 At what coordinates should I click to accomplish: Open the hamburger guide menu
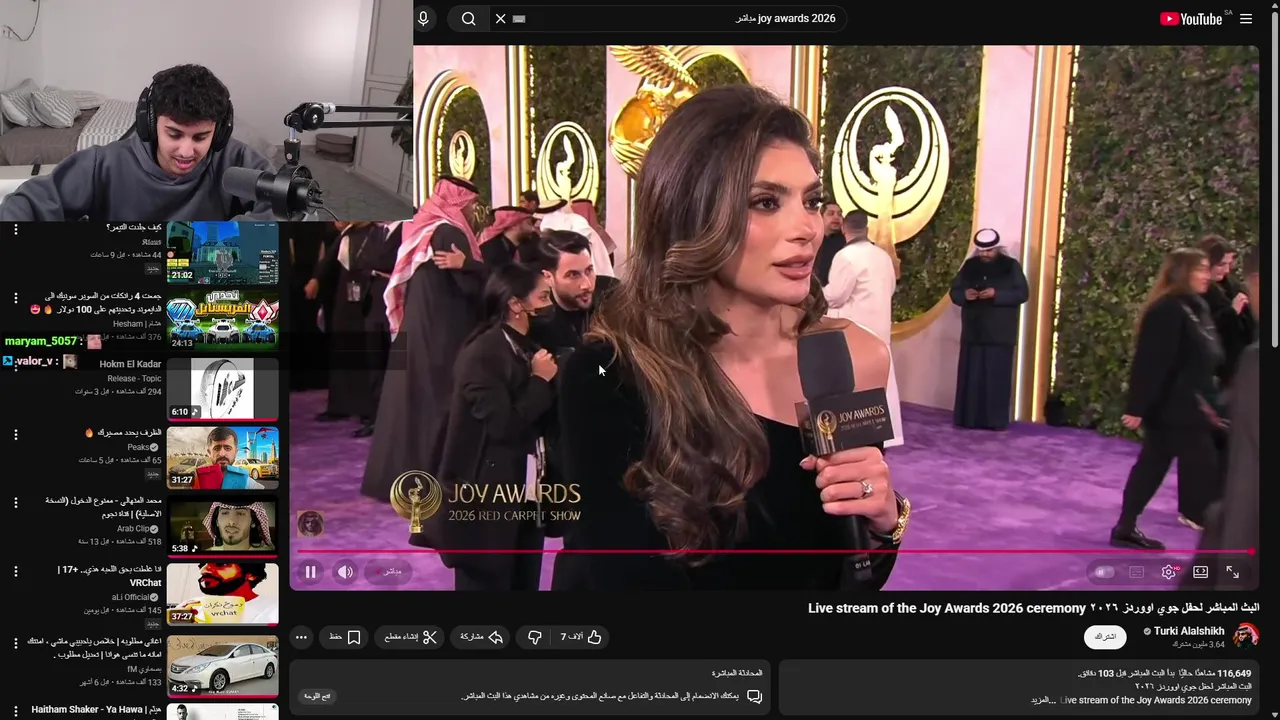click(1246, 18)
